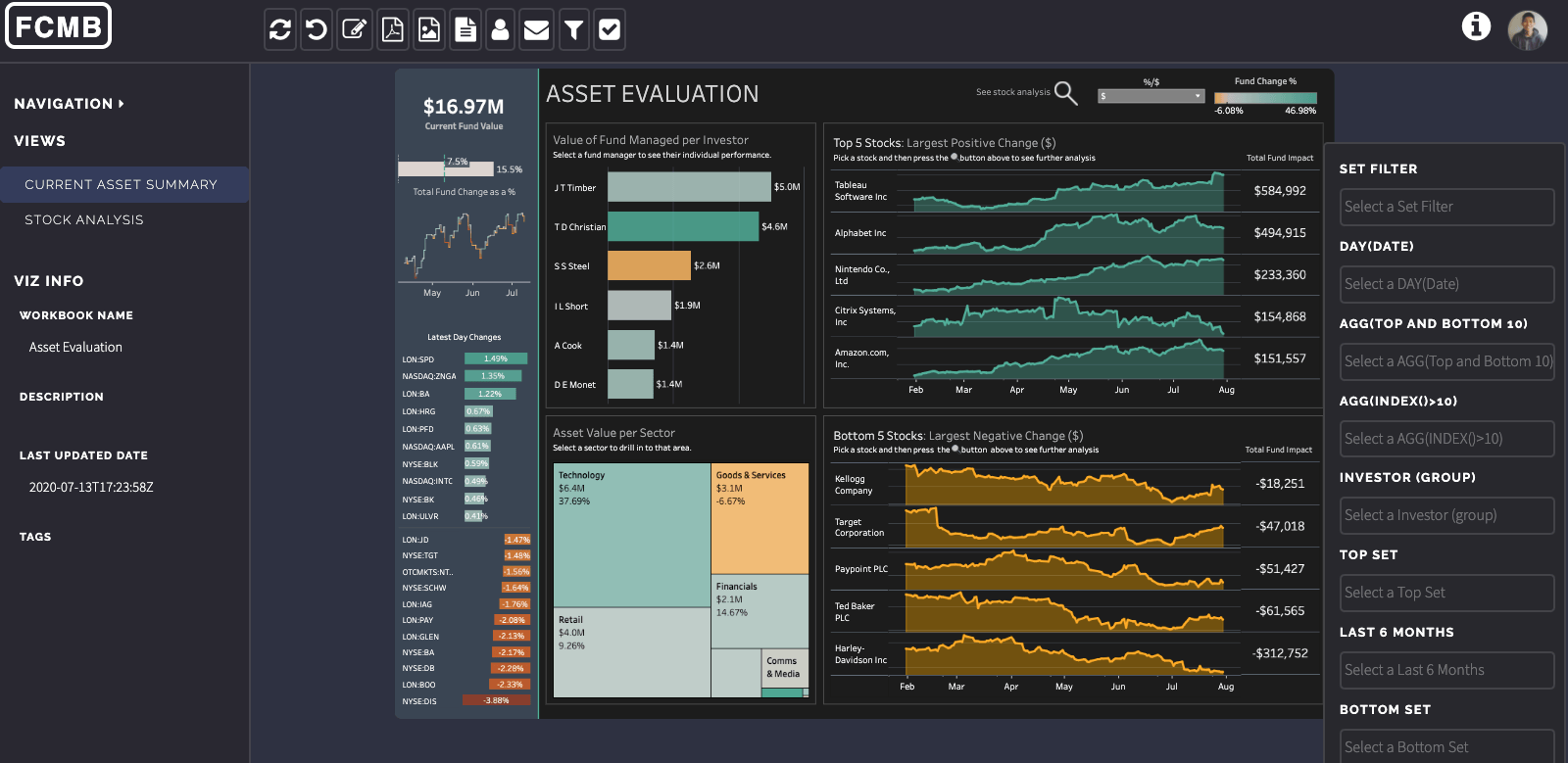Select the D E Monet bar
Screen dimensions: 1568x763
[630, 384]
